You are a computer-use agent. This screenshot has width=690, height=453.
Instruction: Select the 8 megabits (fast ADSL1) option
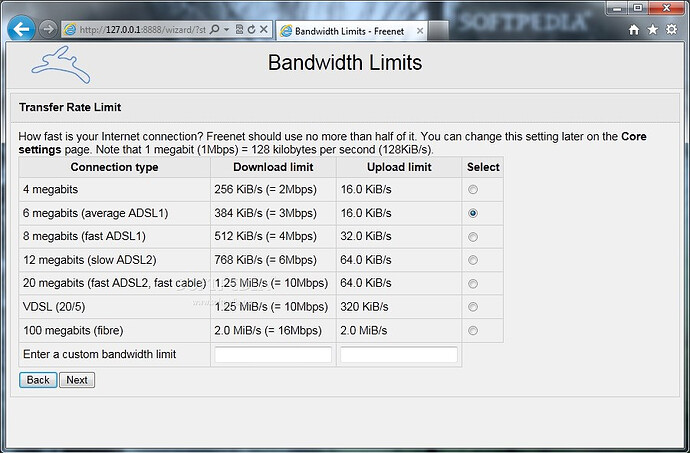pos(473,237)
